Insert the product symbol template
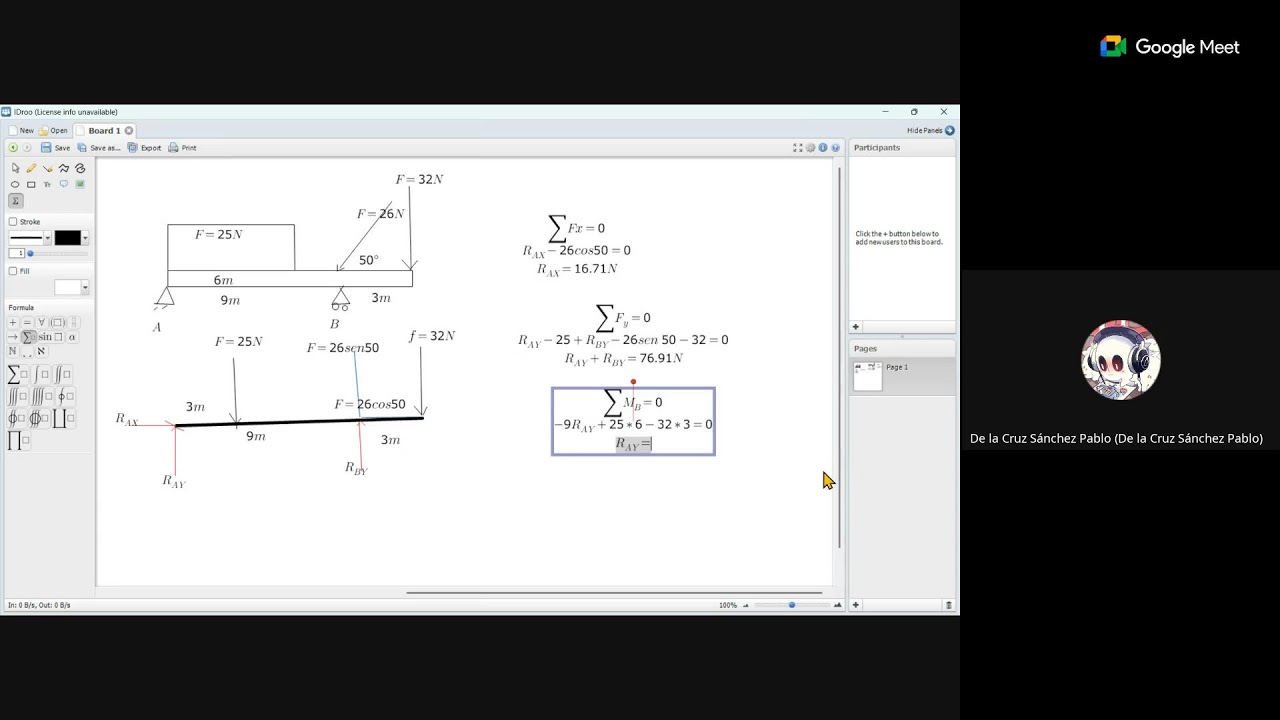Image resolution: width=1280 pixels, height=720 pixels. [x=18, y=441]
